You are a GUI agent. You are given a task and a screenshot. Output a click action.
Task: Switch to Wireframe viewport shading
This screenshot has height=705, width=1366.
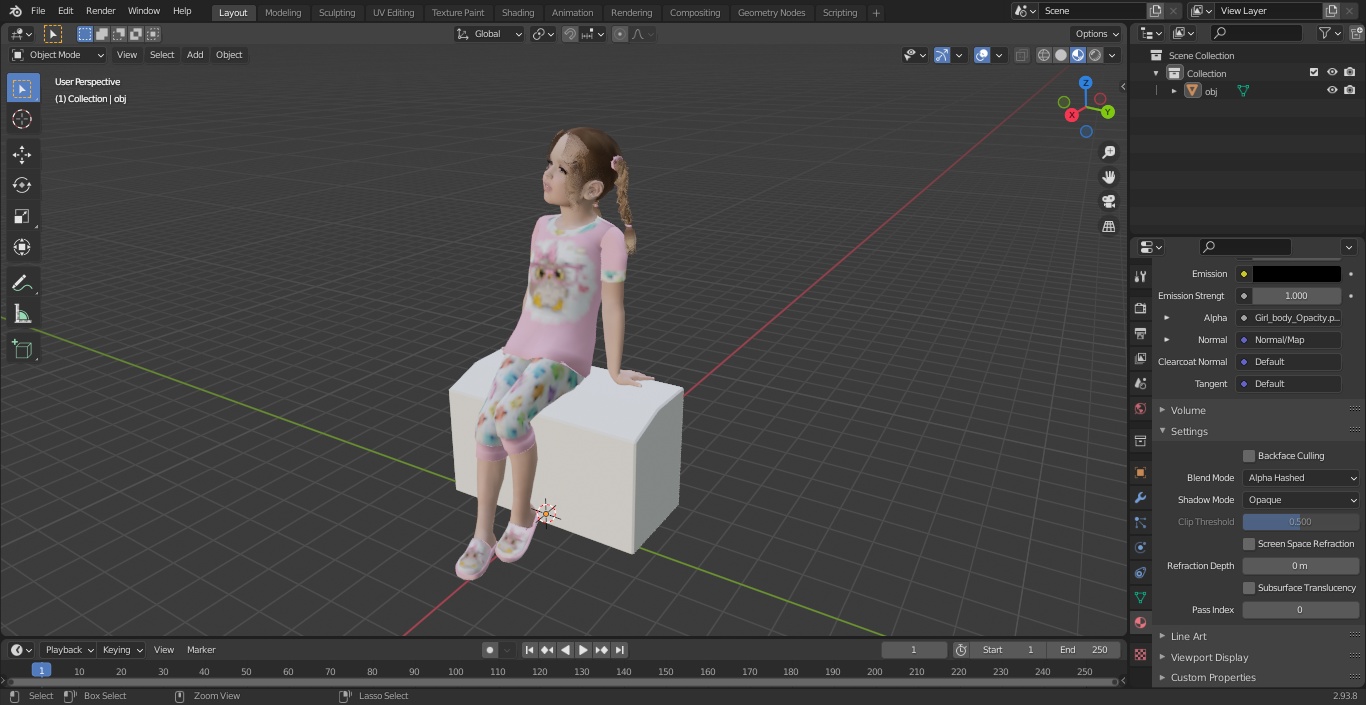tap(1044, 55)
